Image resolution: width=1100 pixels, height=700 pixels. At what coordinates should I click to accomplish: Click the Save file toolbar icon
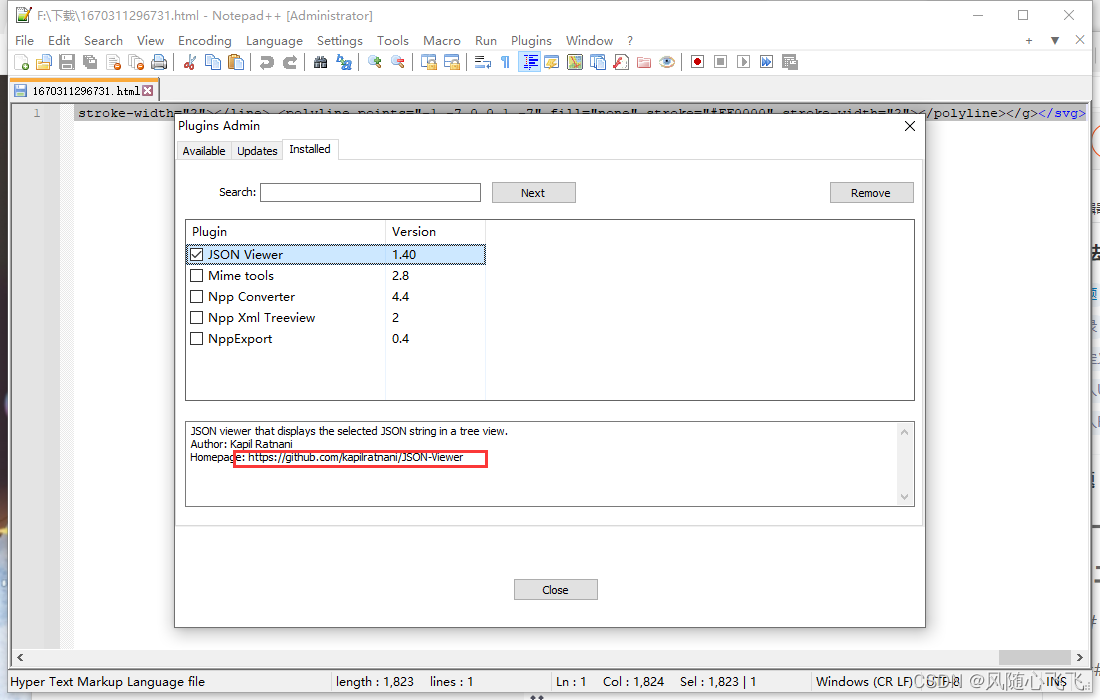coord(67,62)
